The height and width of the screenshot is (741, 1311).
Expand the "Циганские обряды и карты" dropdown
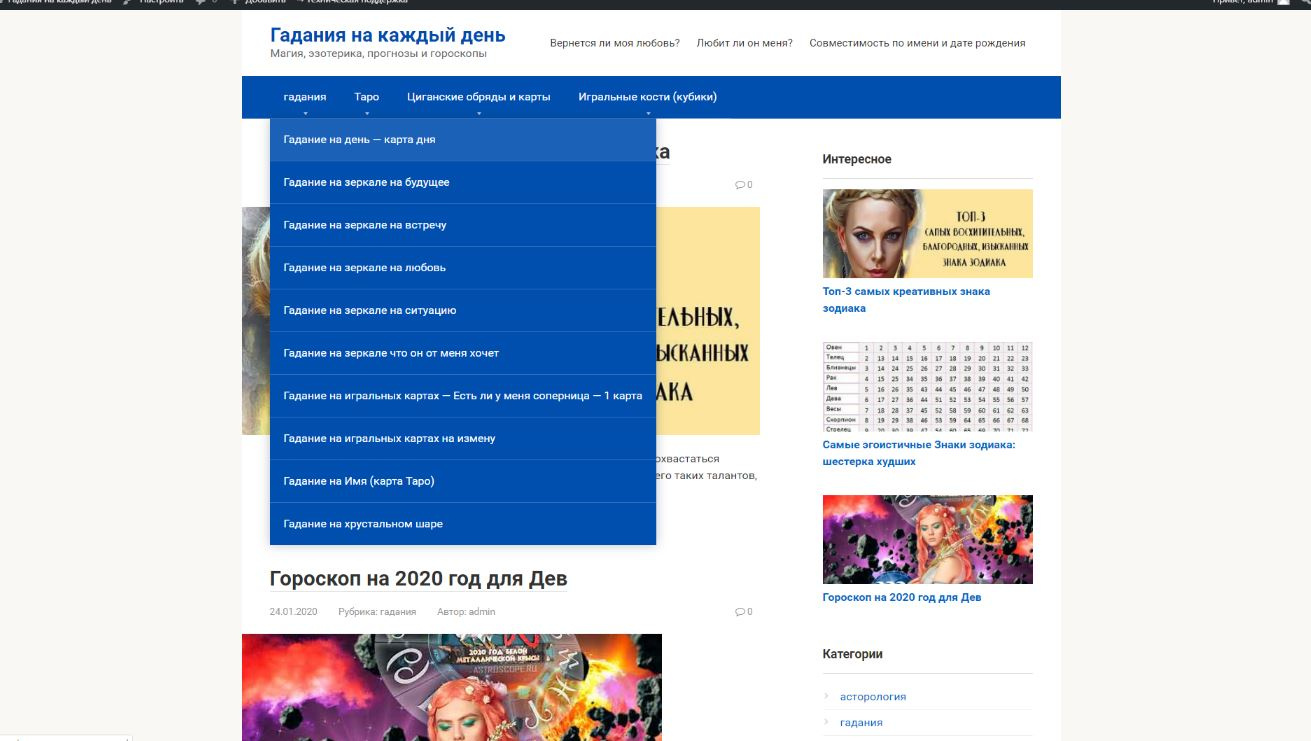[x=479, y=97]
